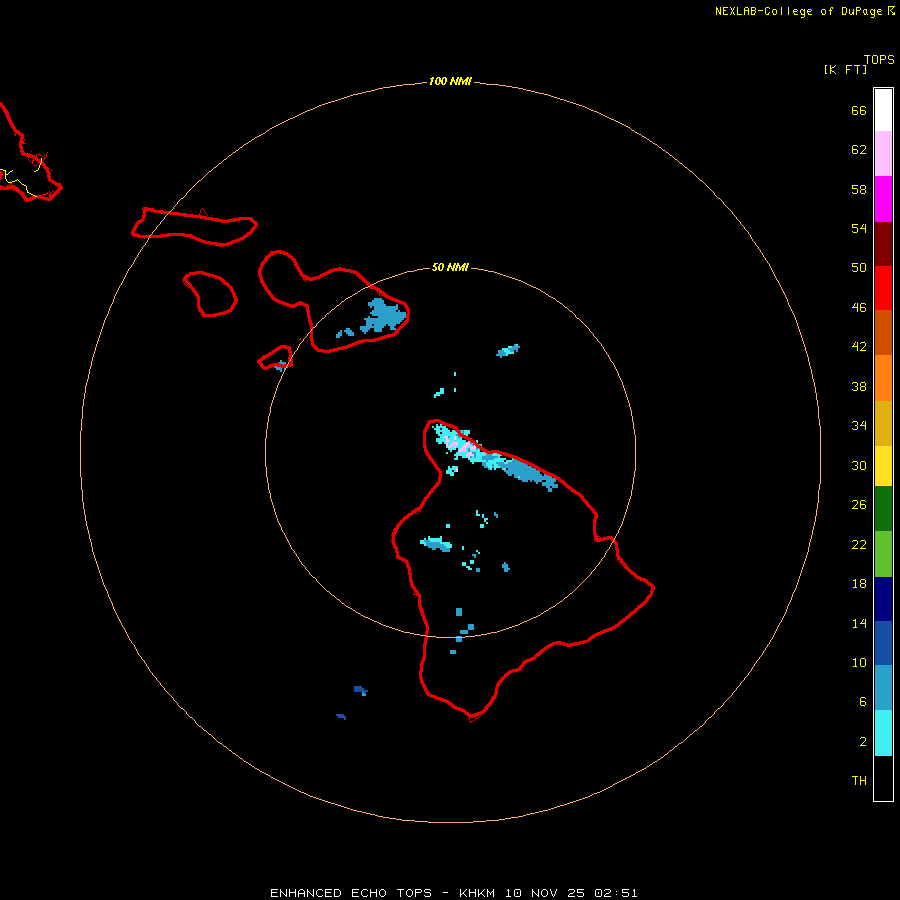
Task: Click the light pink 62 kft swatch
Action: (883, 154)
